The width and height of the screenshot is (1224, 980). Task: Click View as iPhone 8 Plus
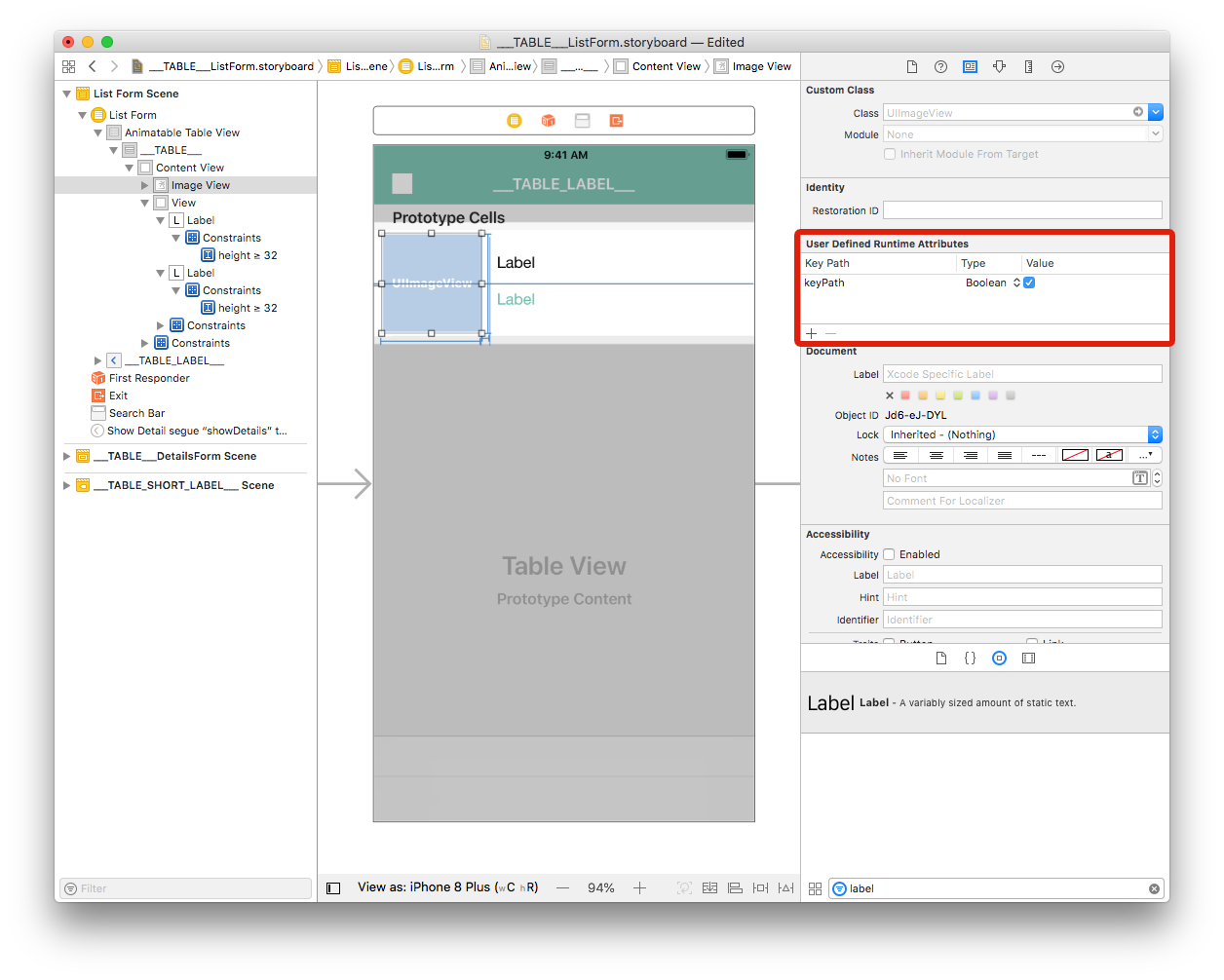(447, 887)
